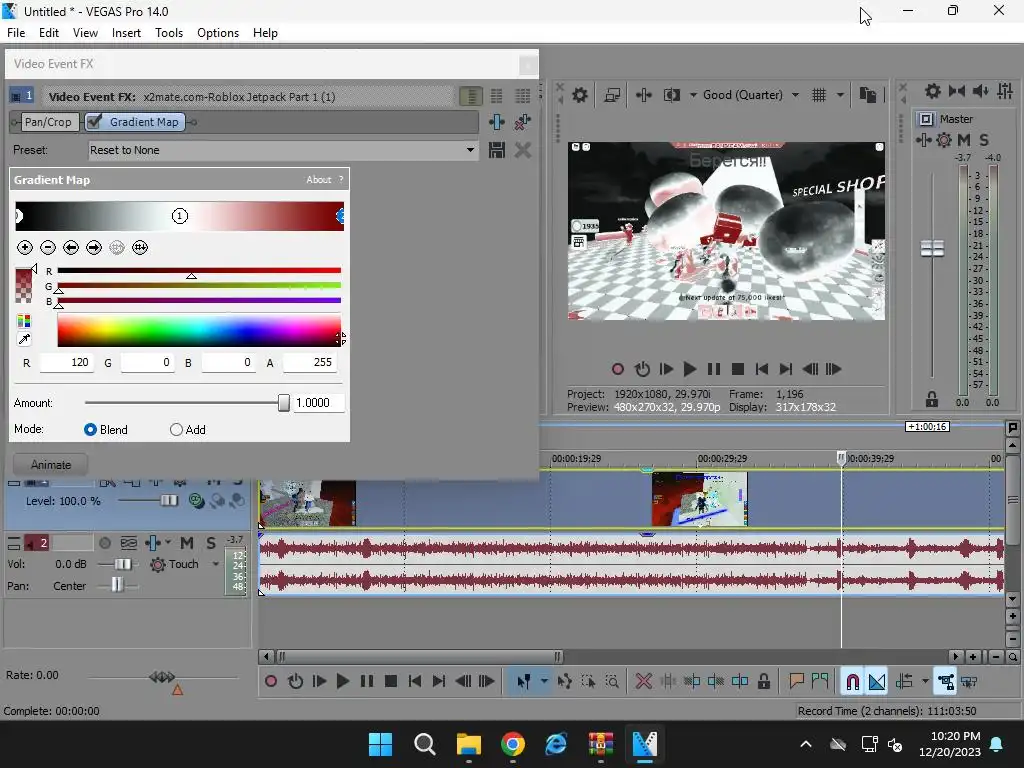Open auto ripple dropdown arrow
Viewport: 1024px width, 768px height.
tap(925, 682)
